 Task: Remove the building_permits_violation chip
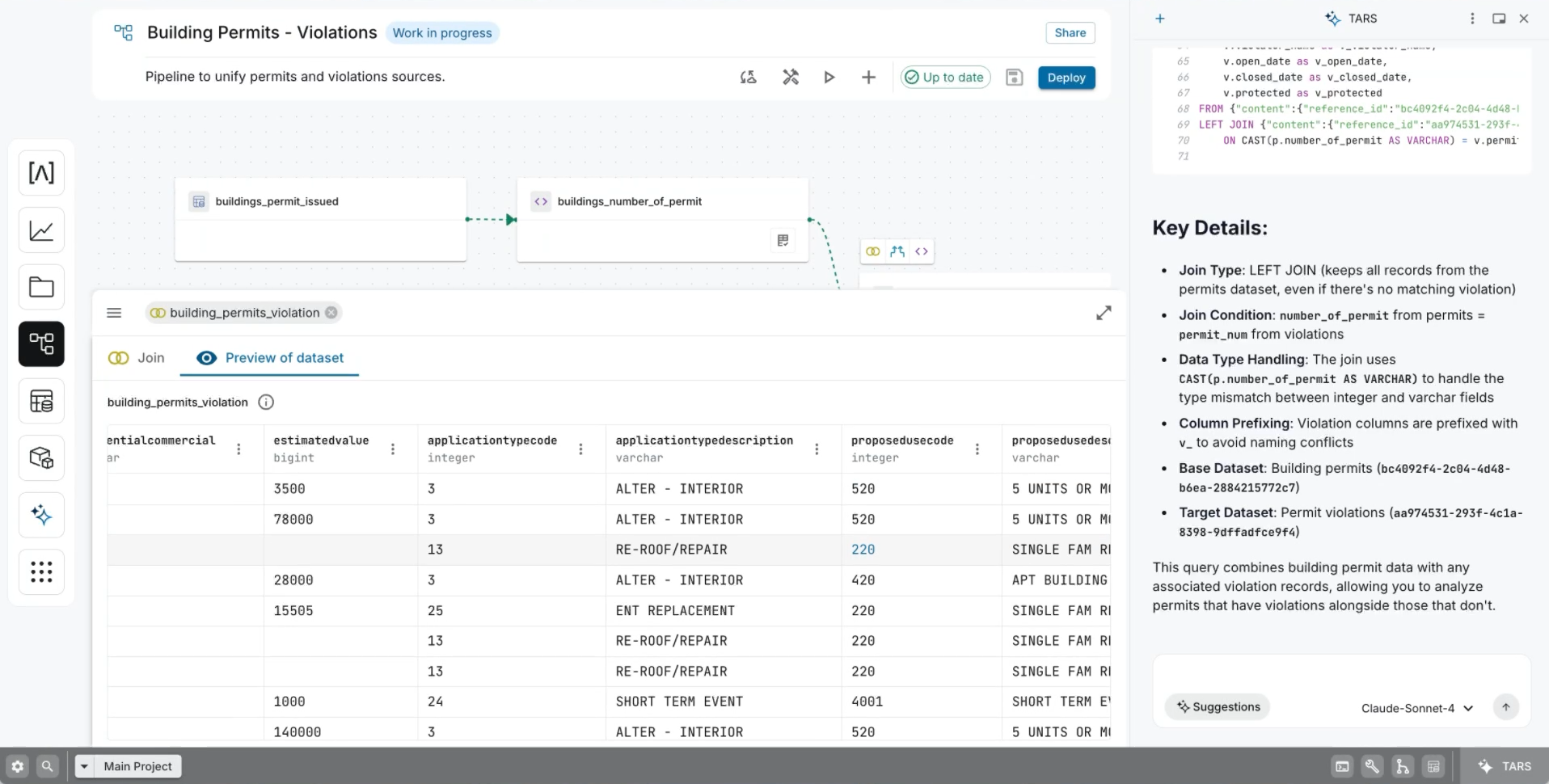(x=331, y=313)
